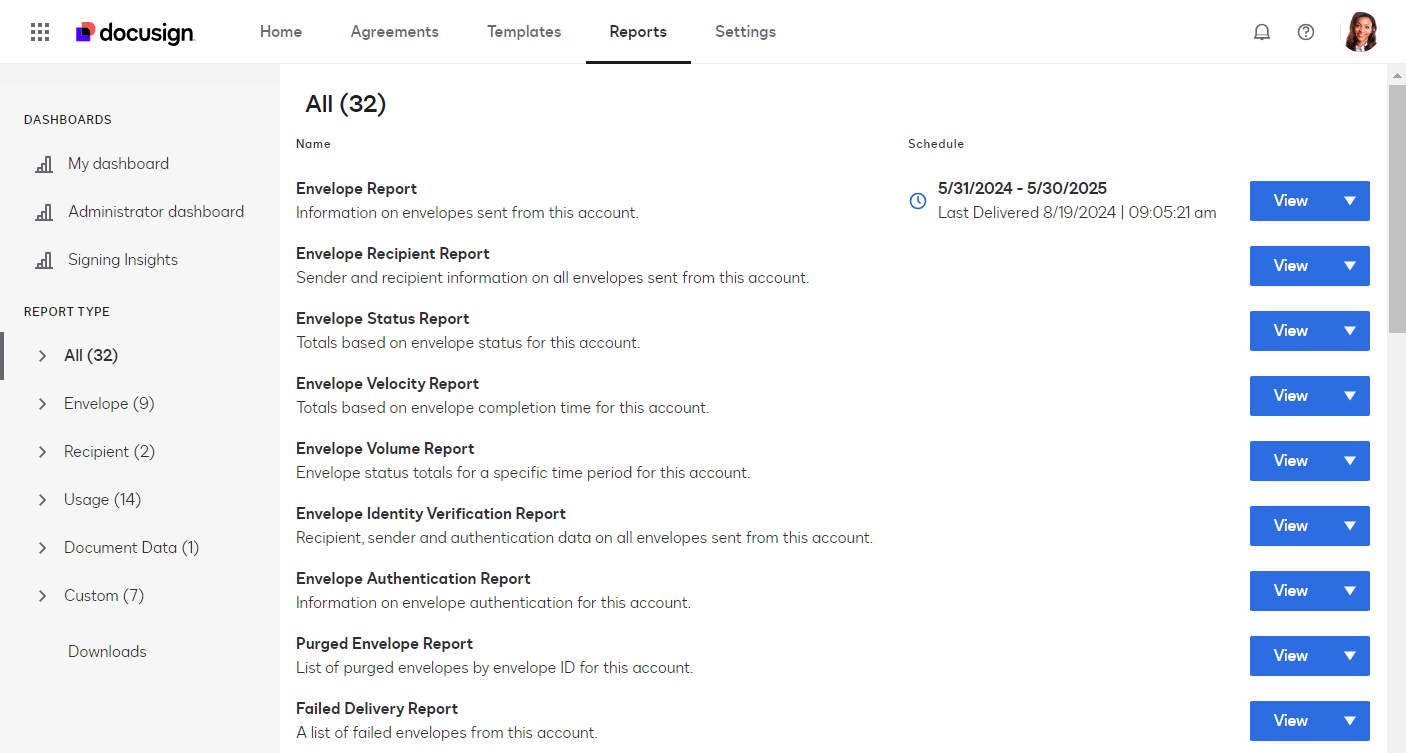Click the Docusign logo
This screenshot has height=753, width=1406.
(135, 32)
